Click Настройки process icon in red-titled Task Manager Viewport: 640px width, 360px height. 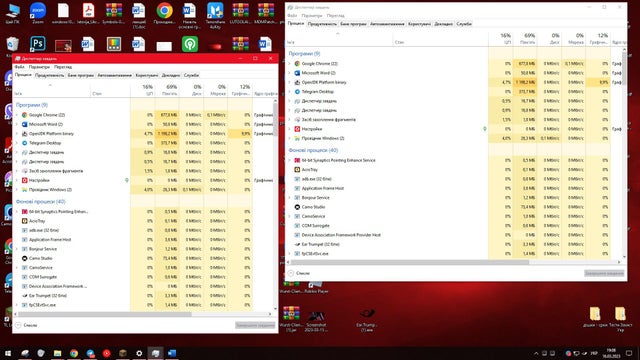[24, 180]
